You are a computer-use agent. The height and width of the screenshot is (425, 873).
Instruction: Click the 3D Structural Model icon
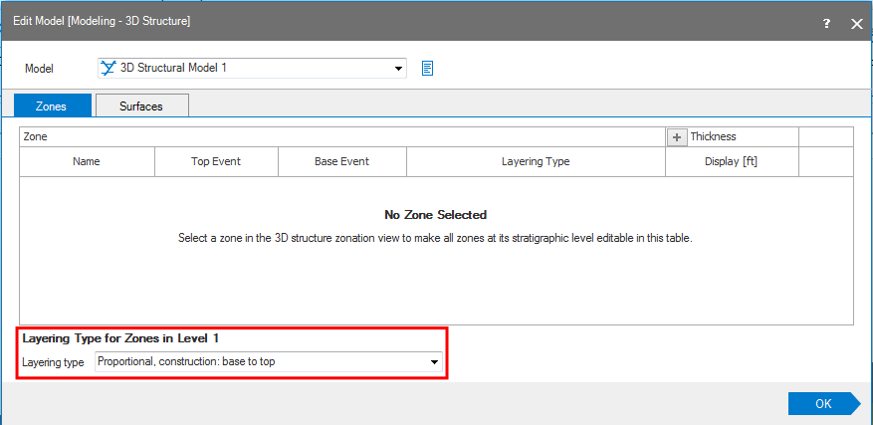pyautogui.click(x=108, y=69)
